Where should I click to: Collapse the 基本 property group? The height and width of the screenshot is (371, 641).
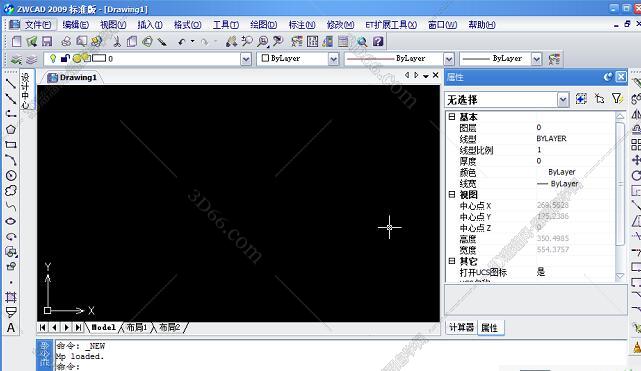(x=452, y=116)
